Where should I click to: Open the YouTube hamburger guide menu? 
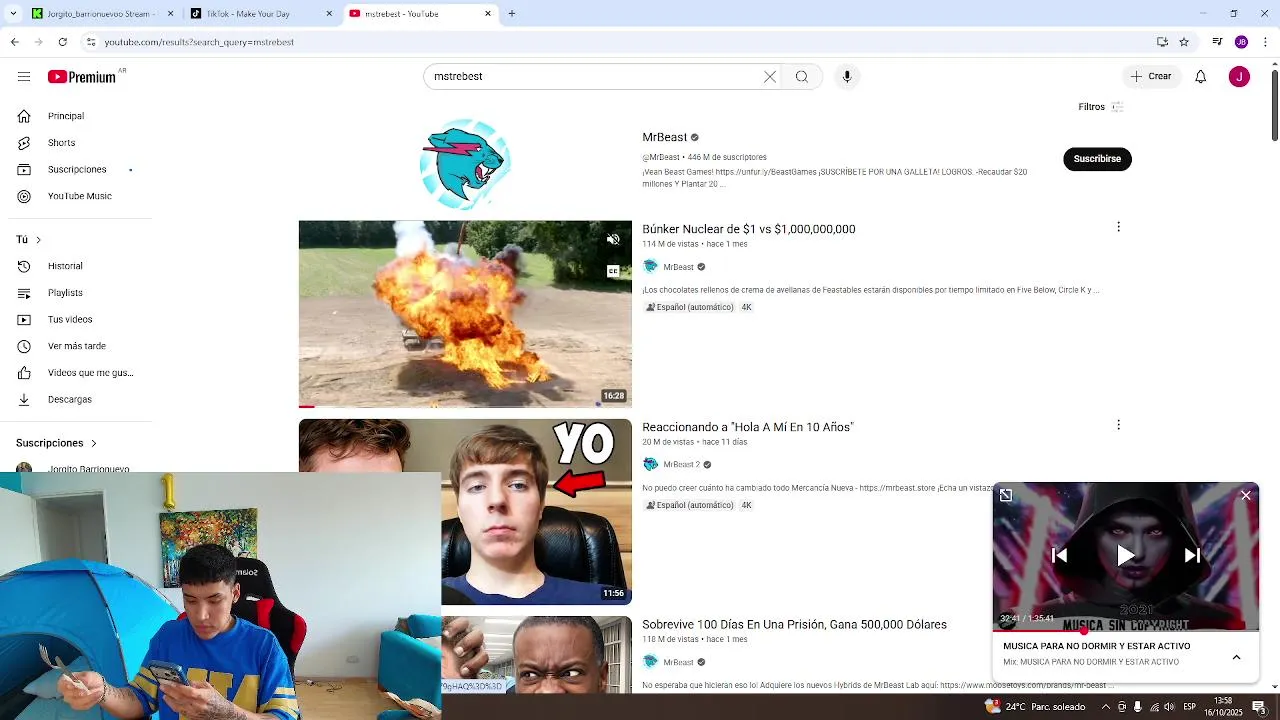click(24, 77)
